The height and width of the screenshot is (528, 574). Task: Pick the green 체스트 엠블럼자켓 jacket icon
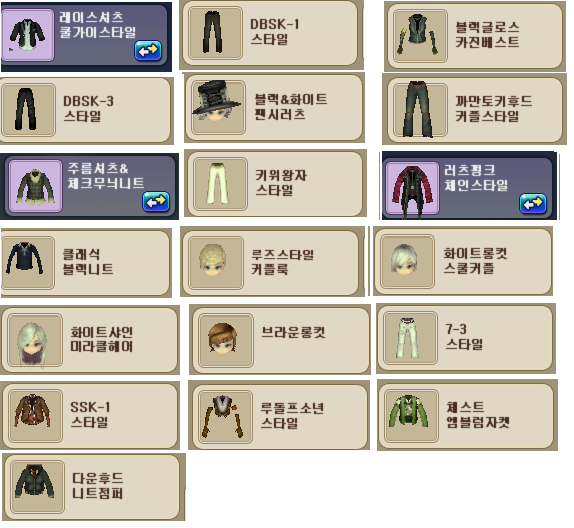tap(411, 416)
